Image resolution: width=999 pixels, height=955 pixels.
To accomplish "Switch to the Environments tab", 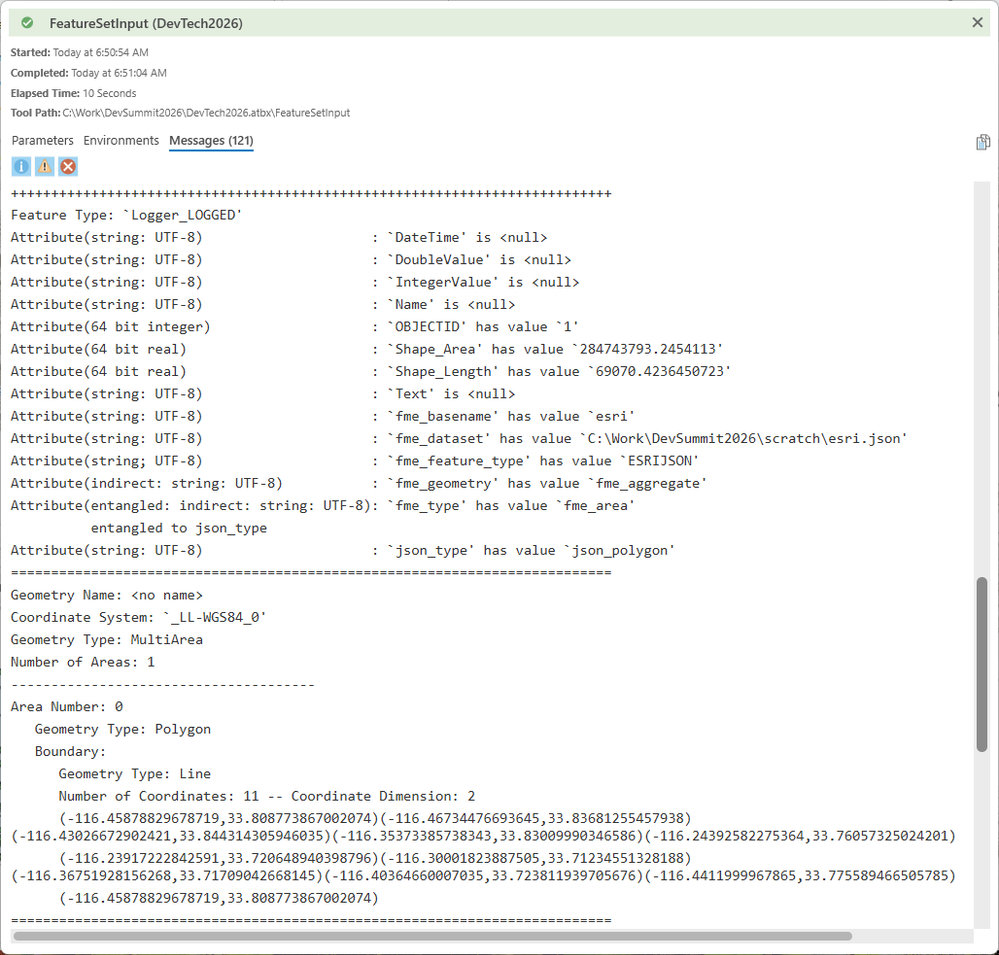I will (x=121, y=141).
